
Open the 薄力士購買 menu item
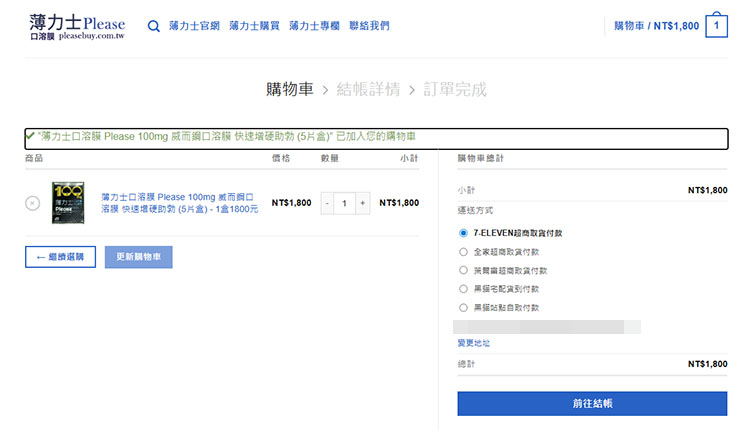pyautogui.click(x=254, y=26)
